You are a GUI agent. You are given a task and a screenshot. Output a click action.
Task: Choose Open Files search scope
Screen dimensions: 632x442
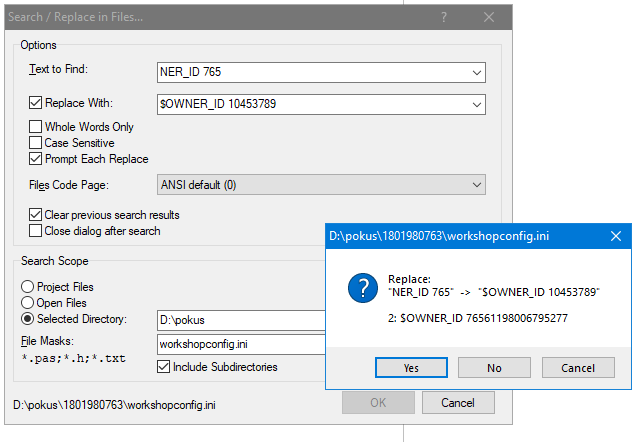pyautogui.click(x=28, y=303)
